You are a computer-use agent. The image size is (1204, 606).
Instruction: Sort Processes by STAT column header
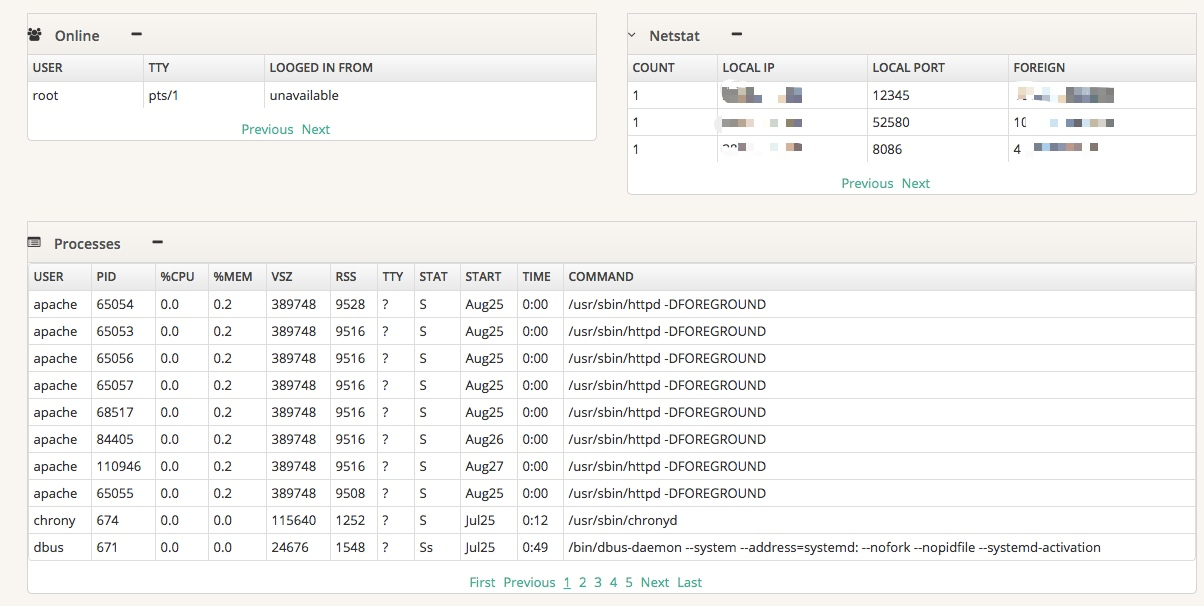[436, 277]
